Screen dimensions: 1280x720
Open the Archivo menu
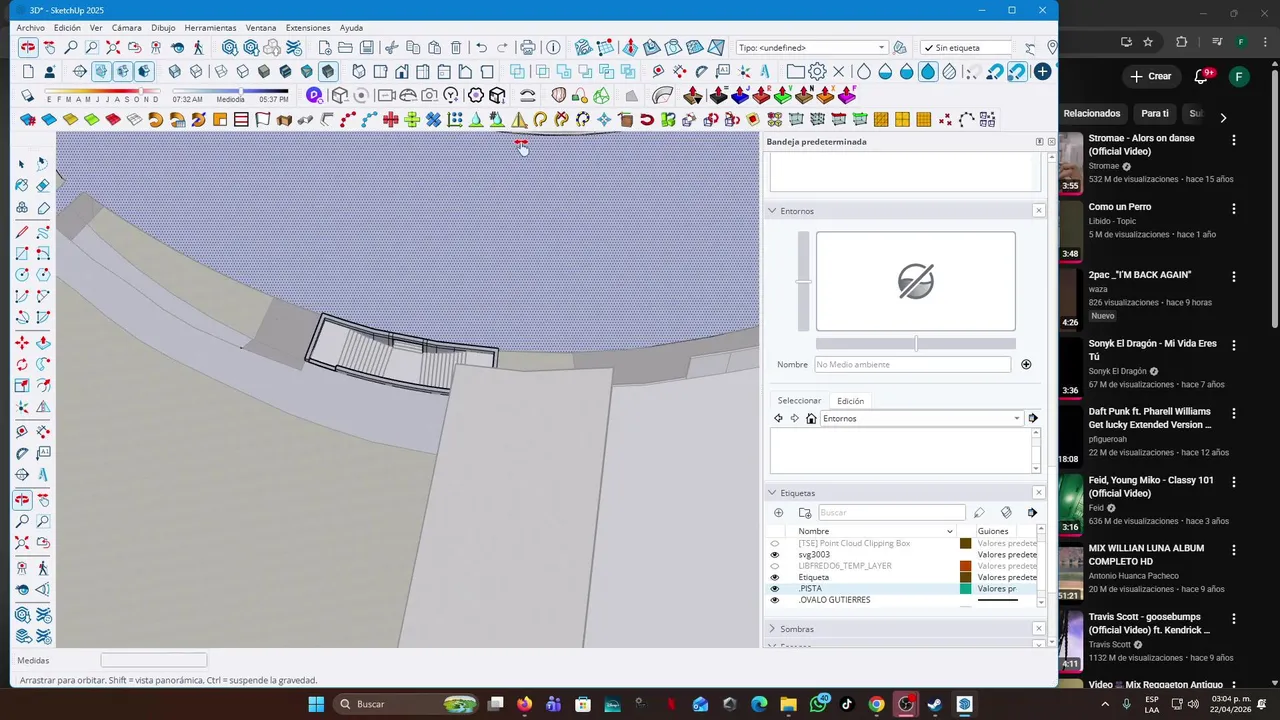30,28
